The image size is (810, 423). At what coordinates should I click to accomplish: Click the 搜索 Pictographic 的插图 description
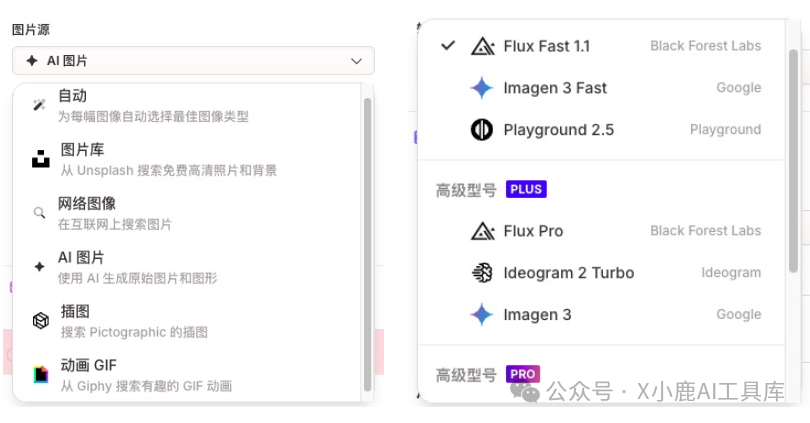(134, 332)
